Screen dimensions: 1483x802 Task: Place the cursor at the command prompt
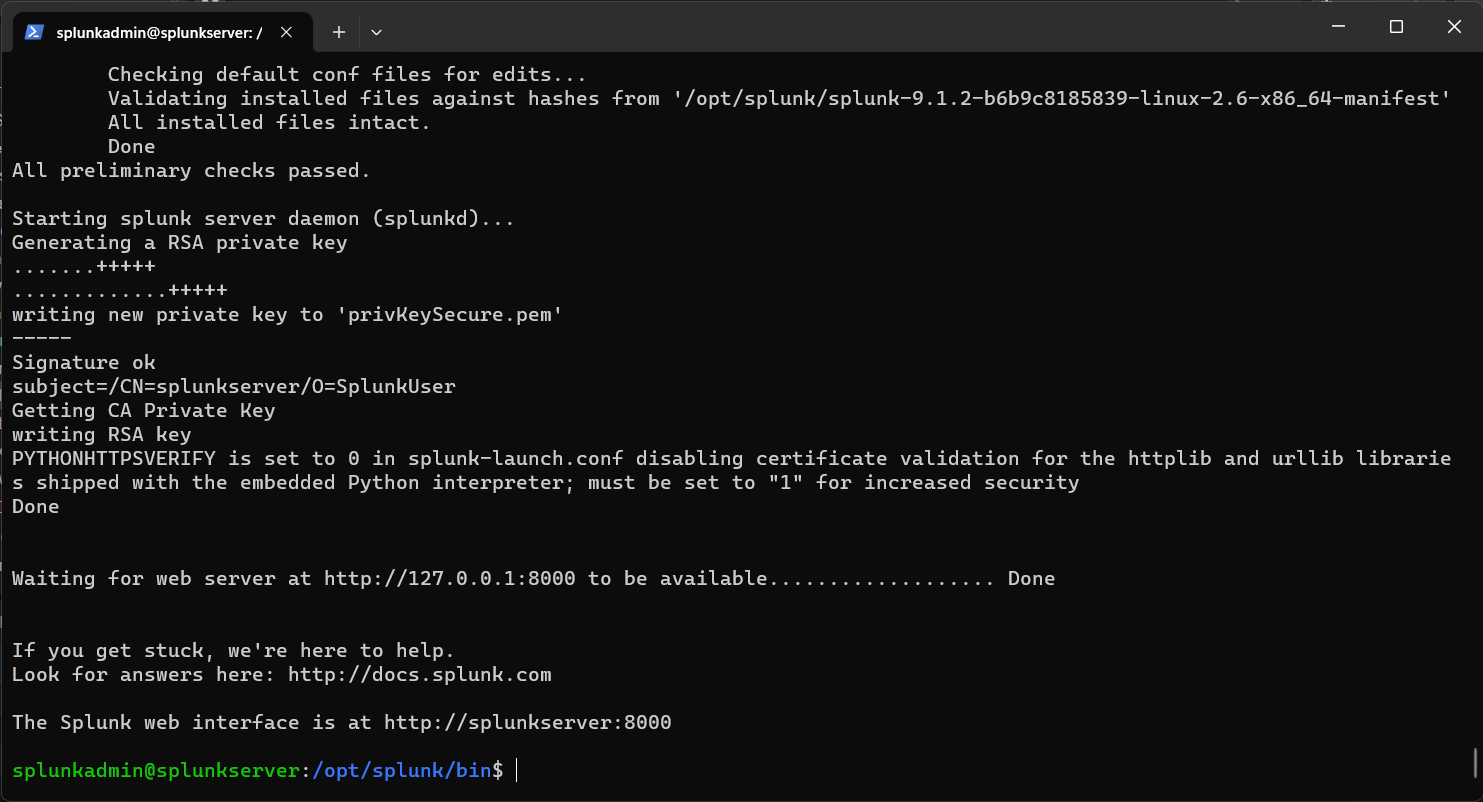tap(517, 771)
